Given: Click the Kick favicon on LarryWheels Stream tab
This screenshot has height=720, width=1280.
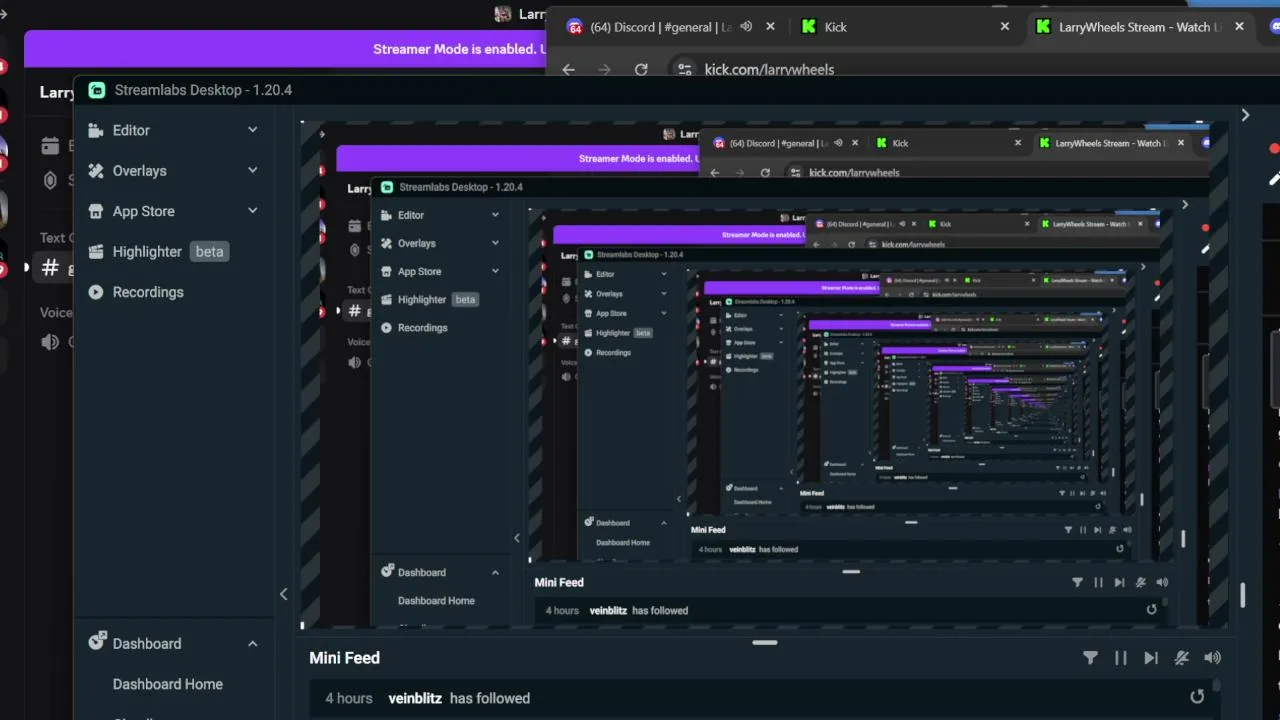Looking at the screenshot, I should click(x=1043, y=27).
